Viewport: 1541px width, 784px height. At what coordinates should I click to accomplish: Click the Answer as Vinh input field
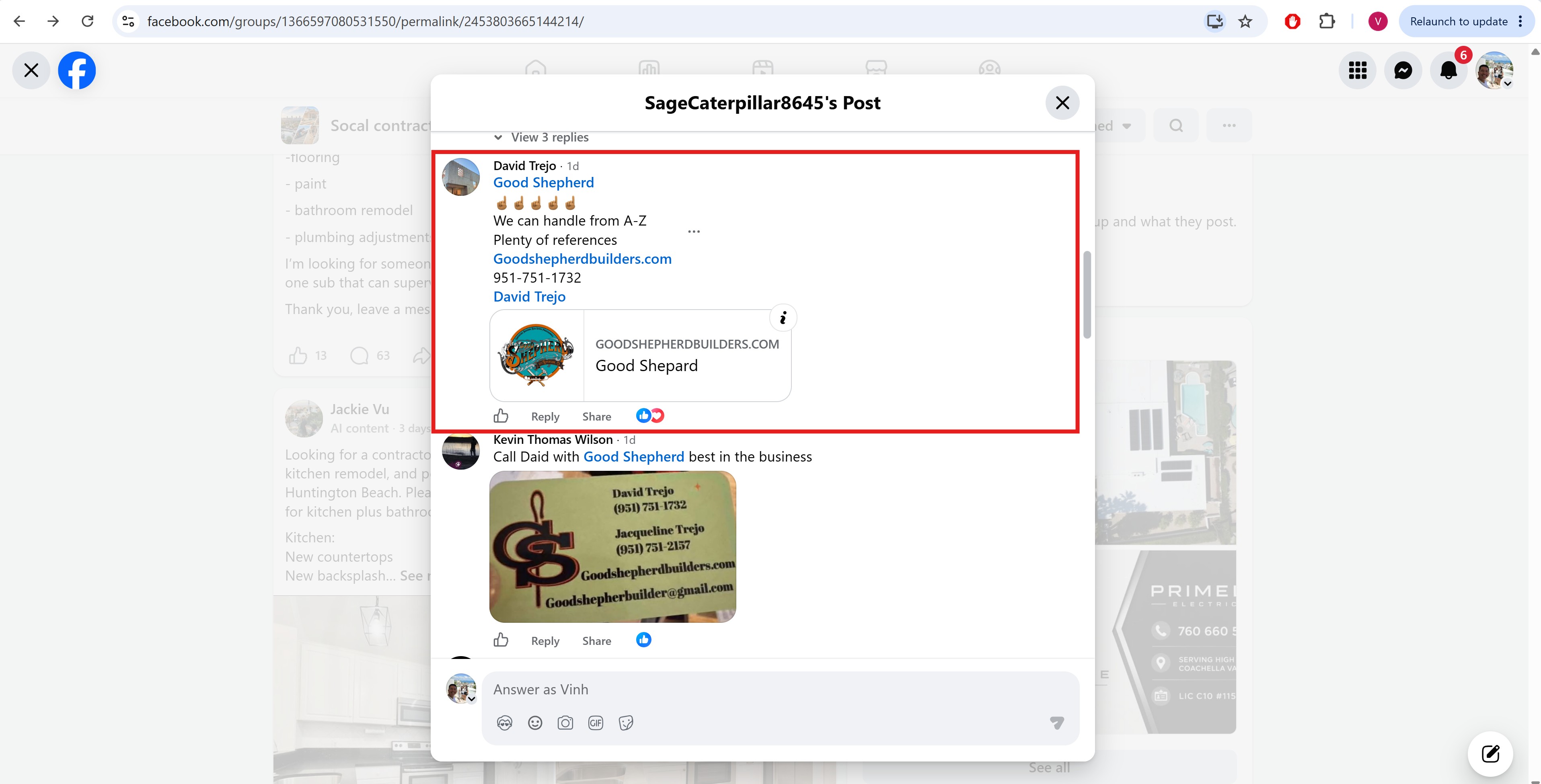780,690
